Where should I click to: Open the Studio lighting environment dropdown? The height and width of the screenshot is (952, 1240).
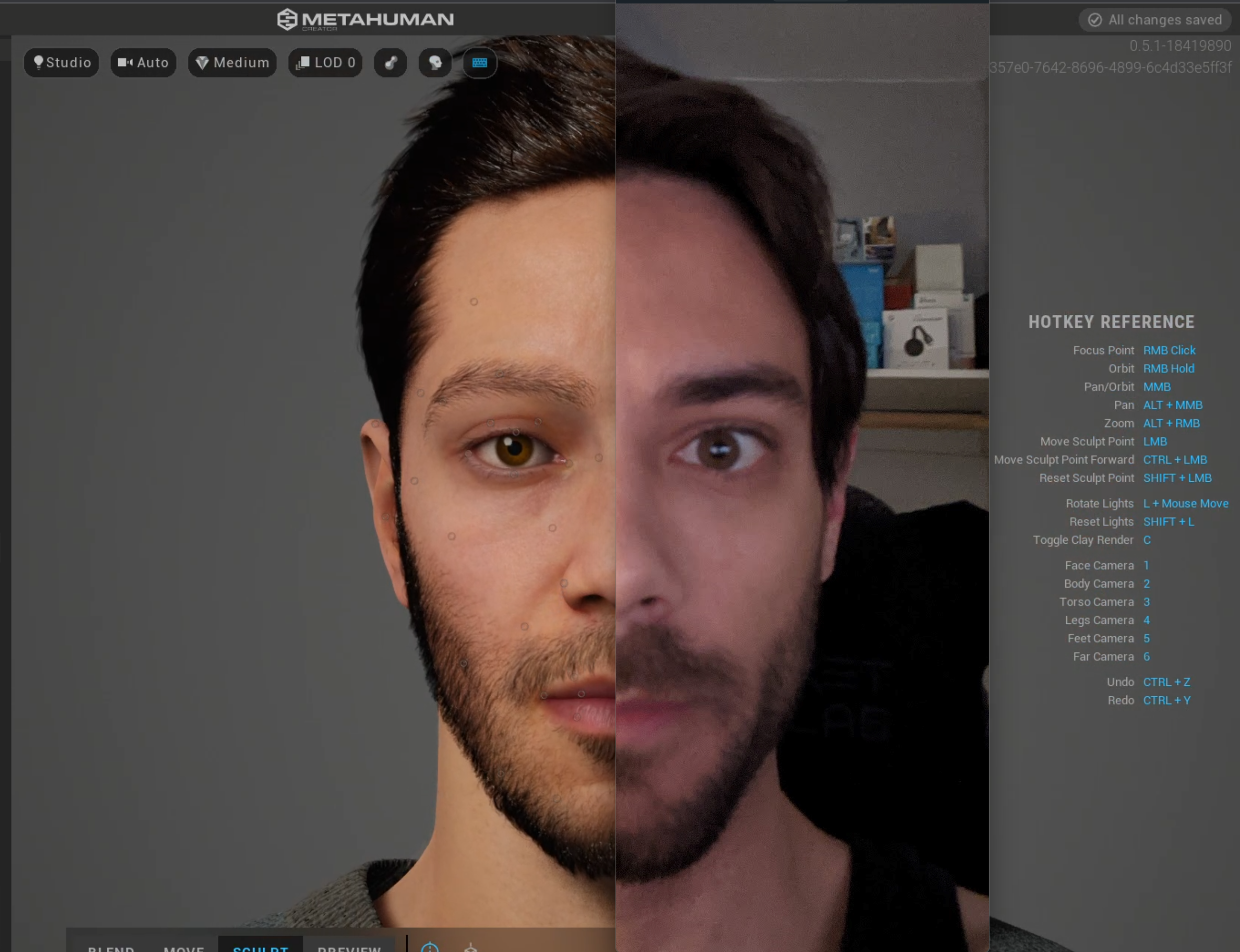62,63
